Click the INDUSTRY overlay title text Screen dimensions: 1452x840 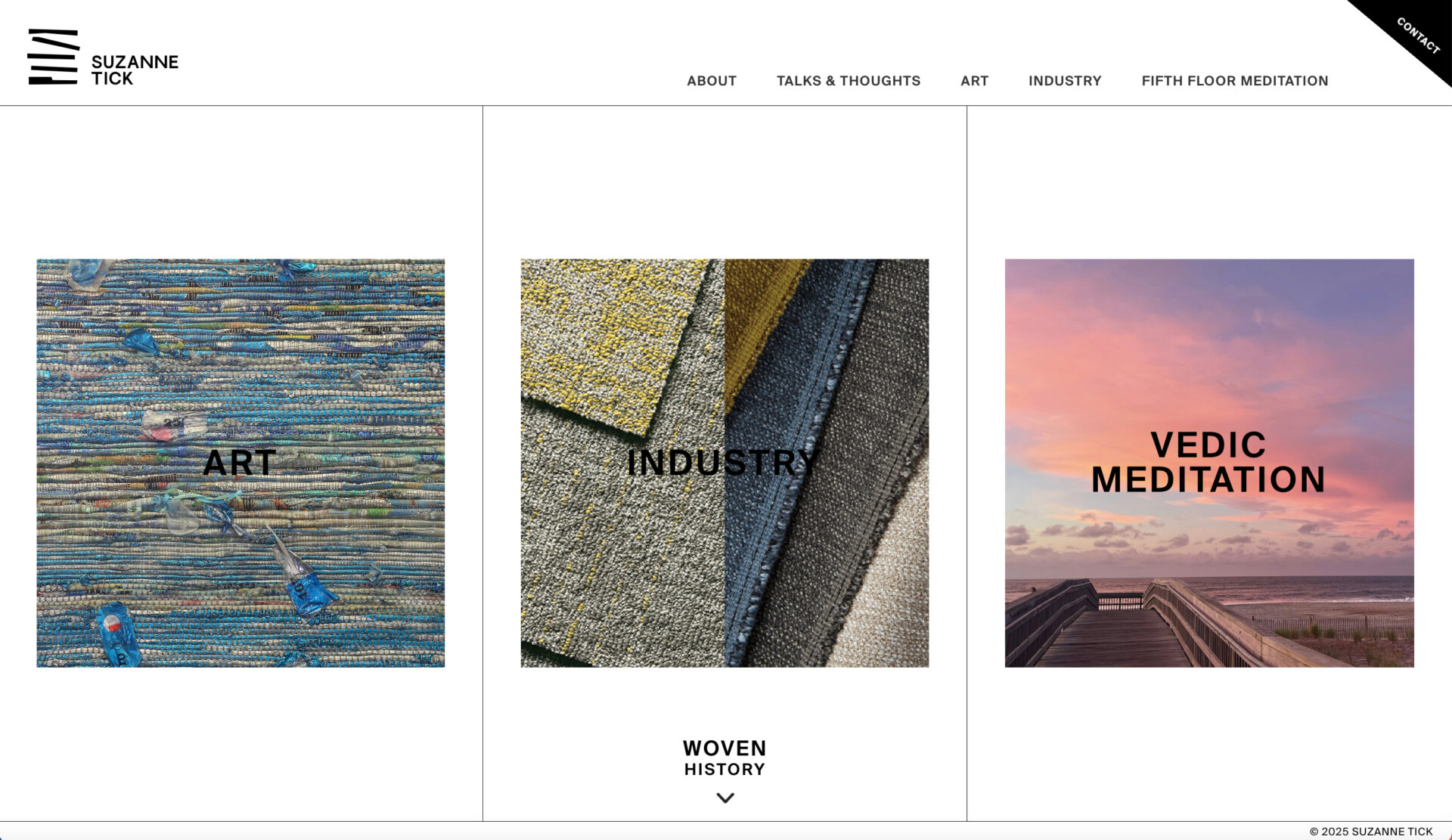coord(723,463)
